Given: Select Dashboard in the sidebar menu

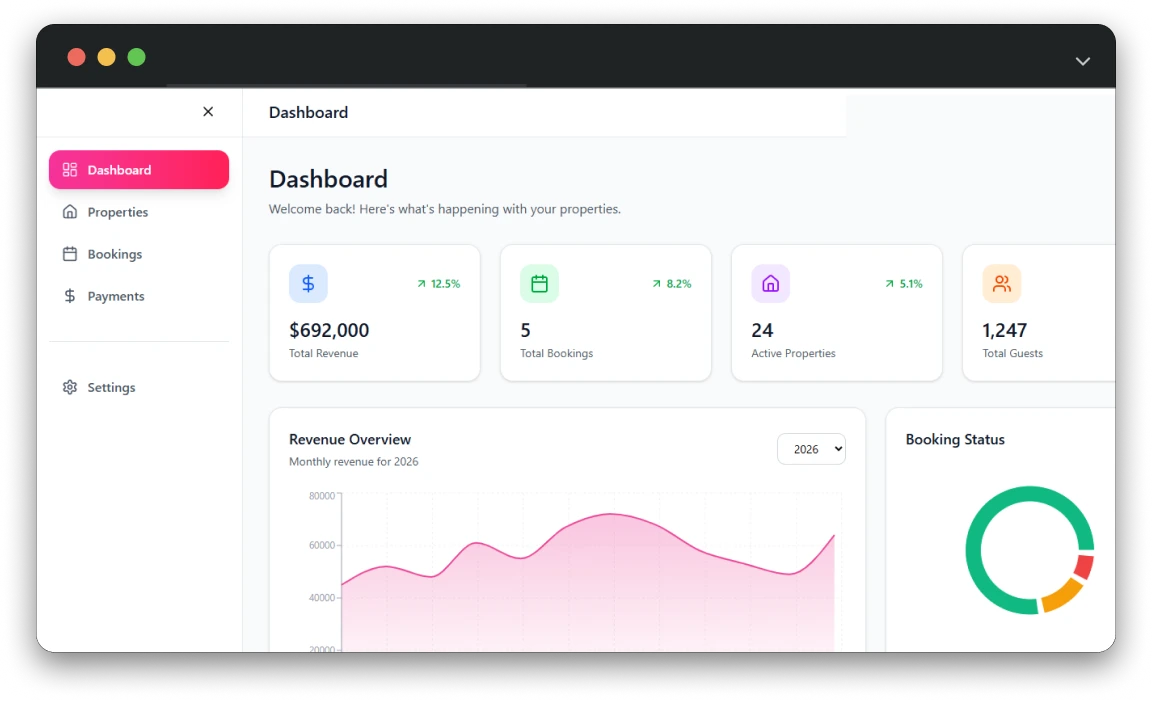Looking at the screenshot, I should pyautogui.click(x=139, y=170).
